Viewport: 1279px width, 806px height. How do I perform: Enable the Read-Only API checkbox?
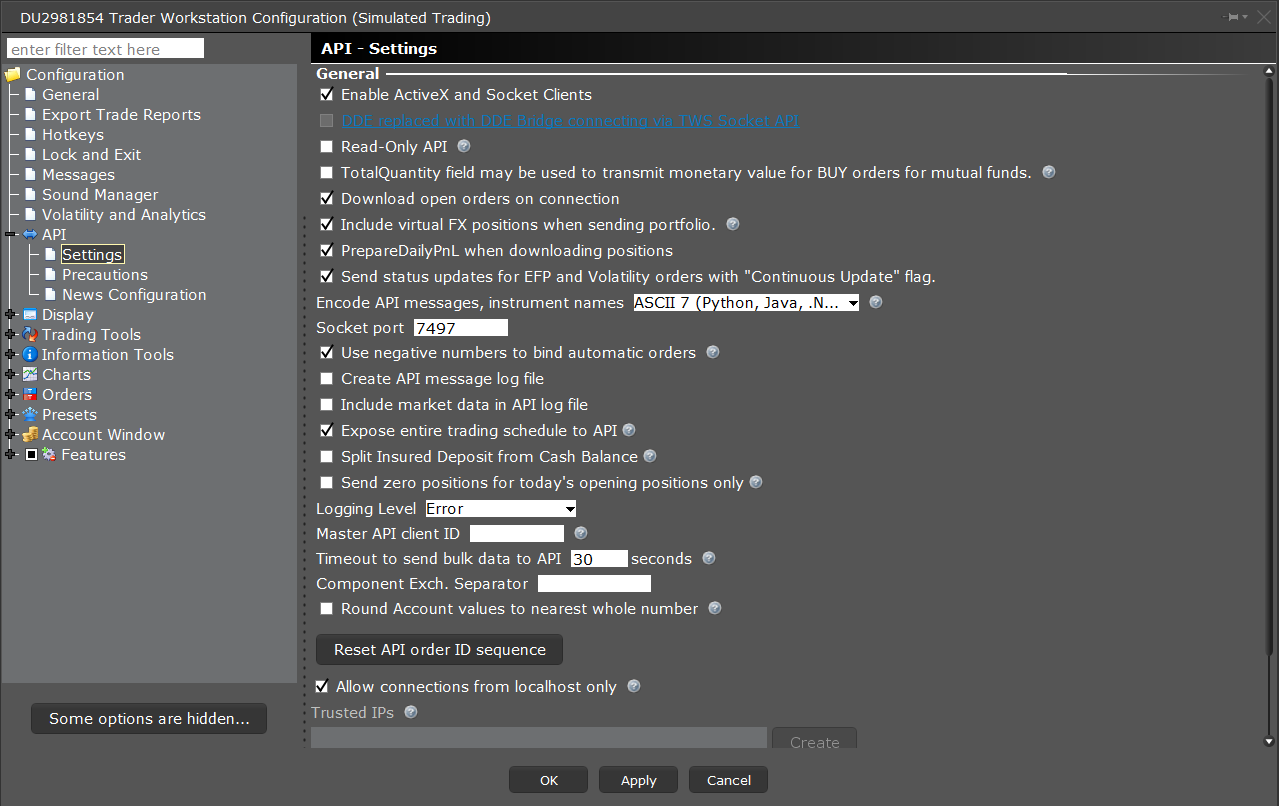pyautogui.click(x=326, y=147)
